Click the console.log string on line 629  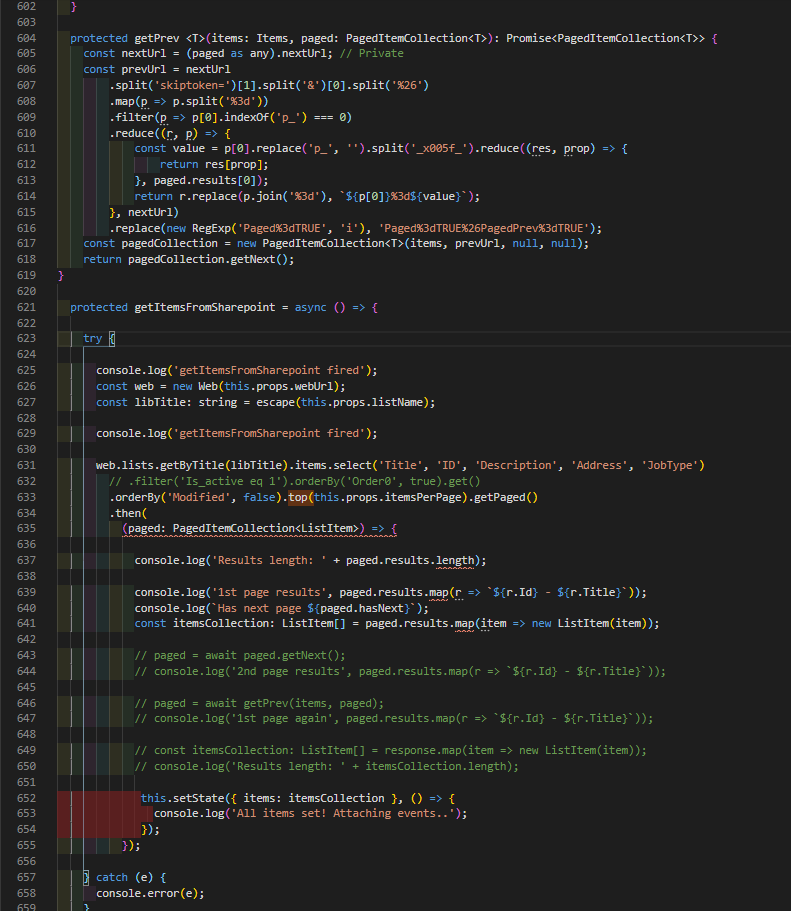click(x=269, y=433)
